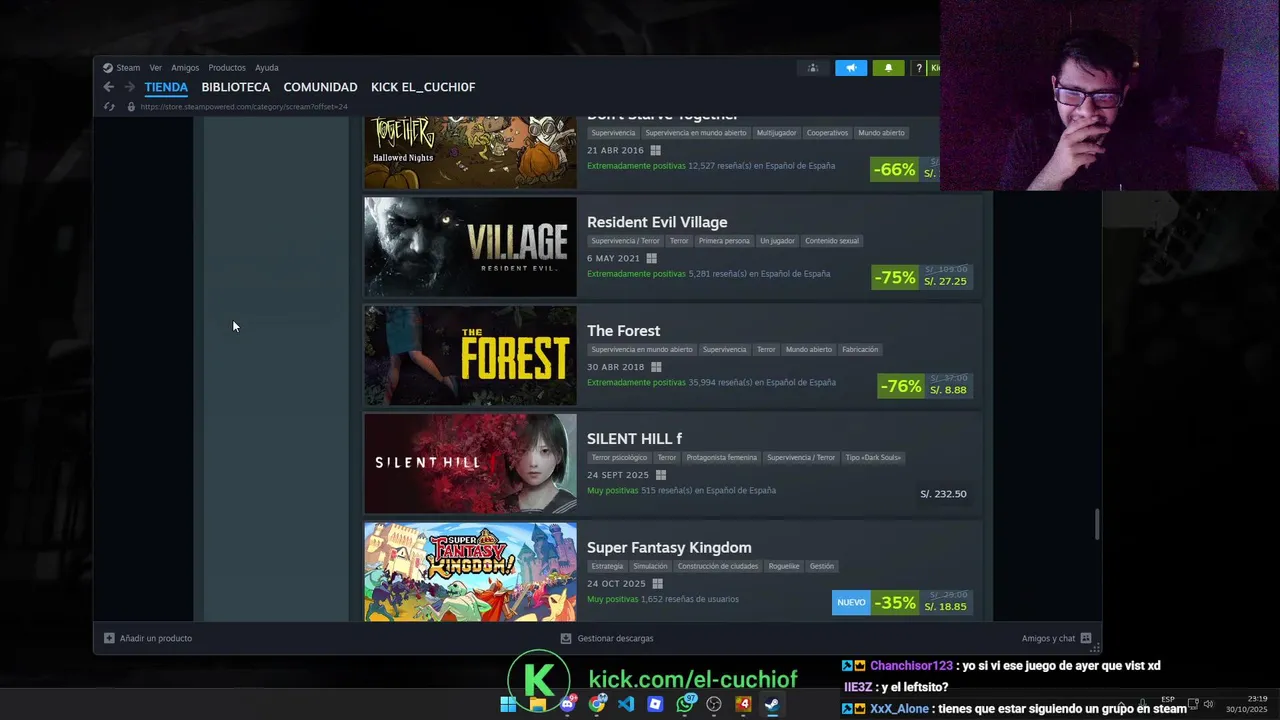This screenshot has height=720, width=1280.
Task: Click the Gestionar descargas download icon
Action: tap(566, 638)
